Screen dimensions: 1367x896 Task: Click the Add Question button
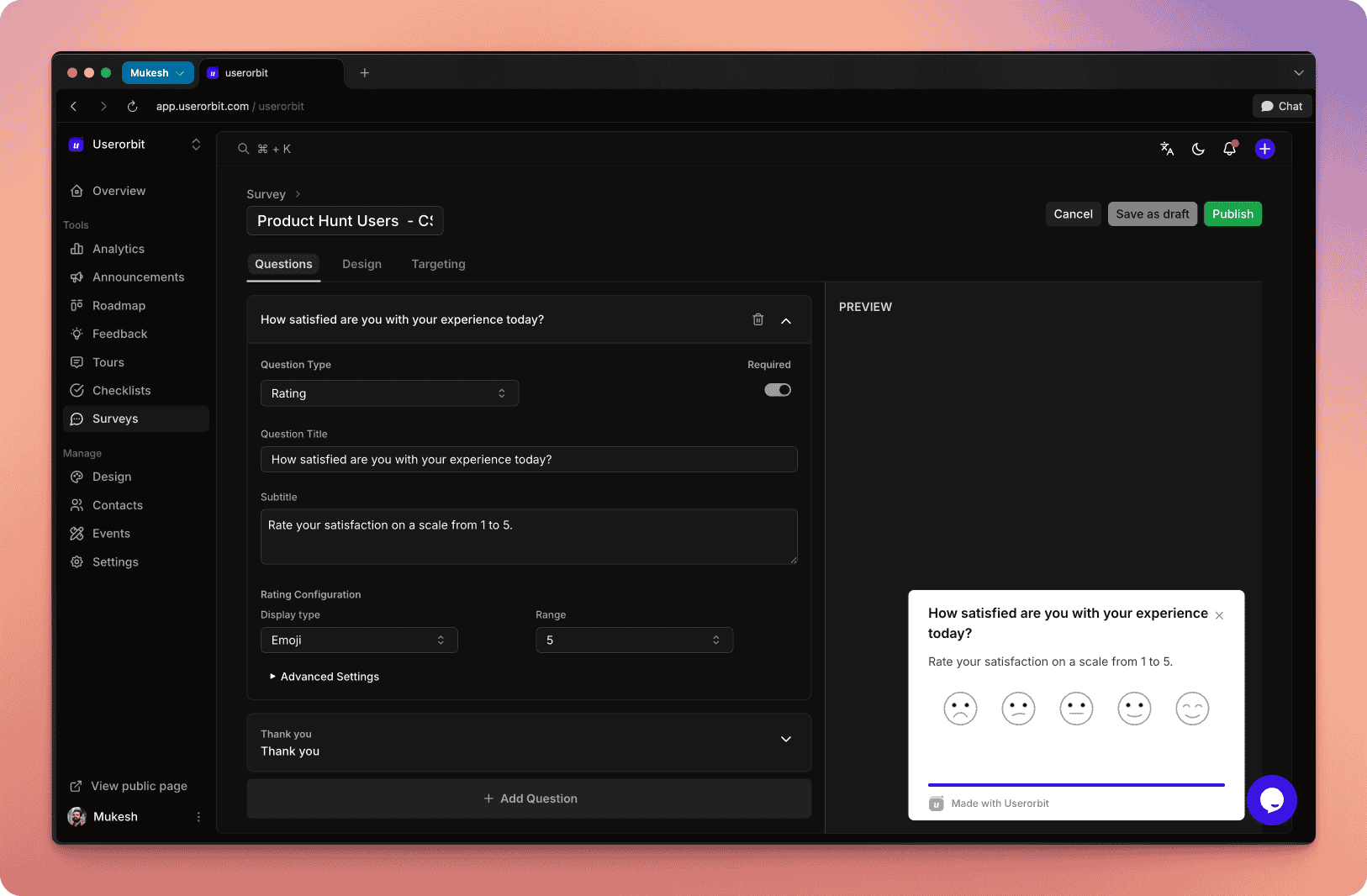[529, 798]
